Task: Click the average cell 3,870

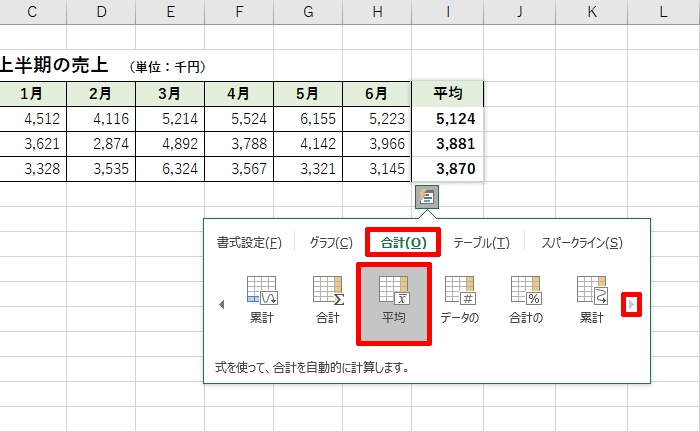Action: tap(447, 169)
